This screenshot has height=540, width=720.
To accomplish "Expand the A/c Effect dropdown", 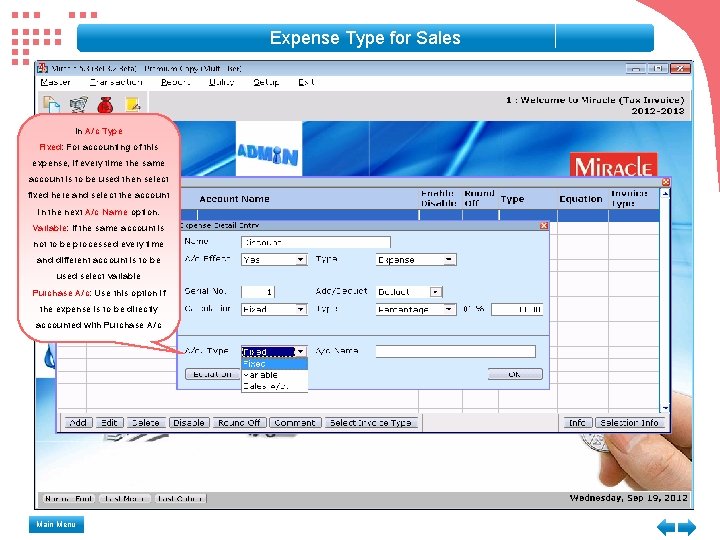I will [300, 260].
